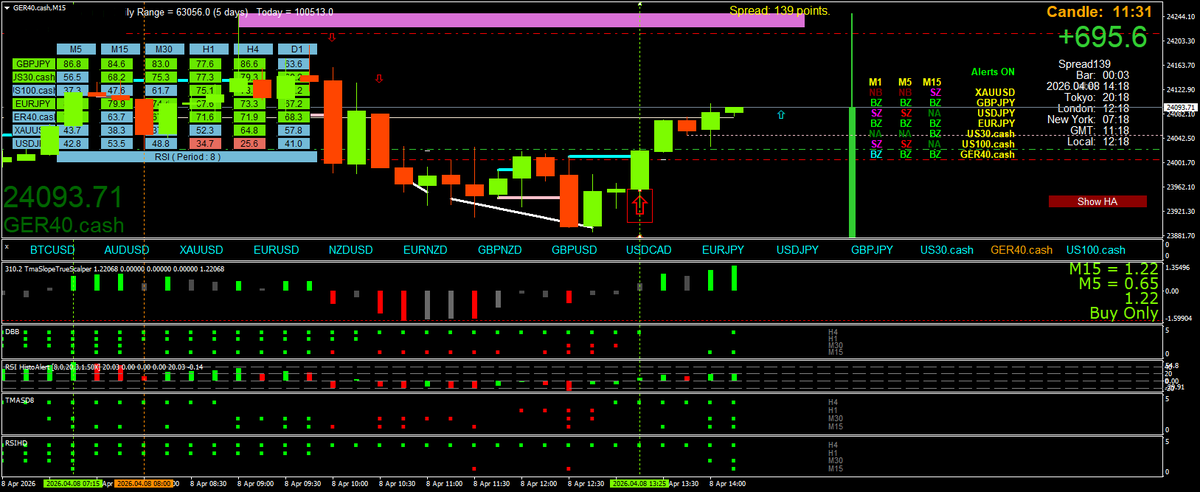1200x492 pixels.
Task: Click the RSIHD indicator panel label
Action: (x=16, y=441)
